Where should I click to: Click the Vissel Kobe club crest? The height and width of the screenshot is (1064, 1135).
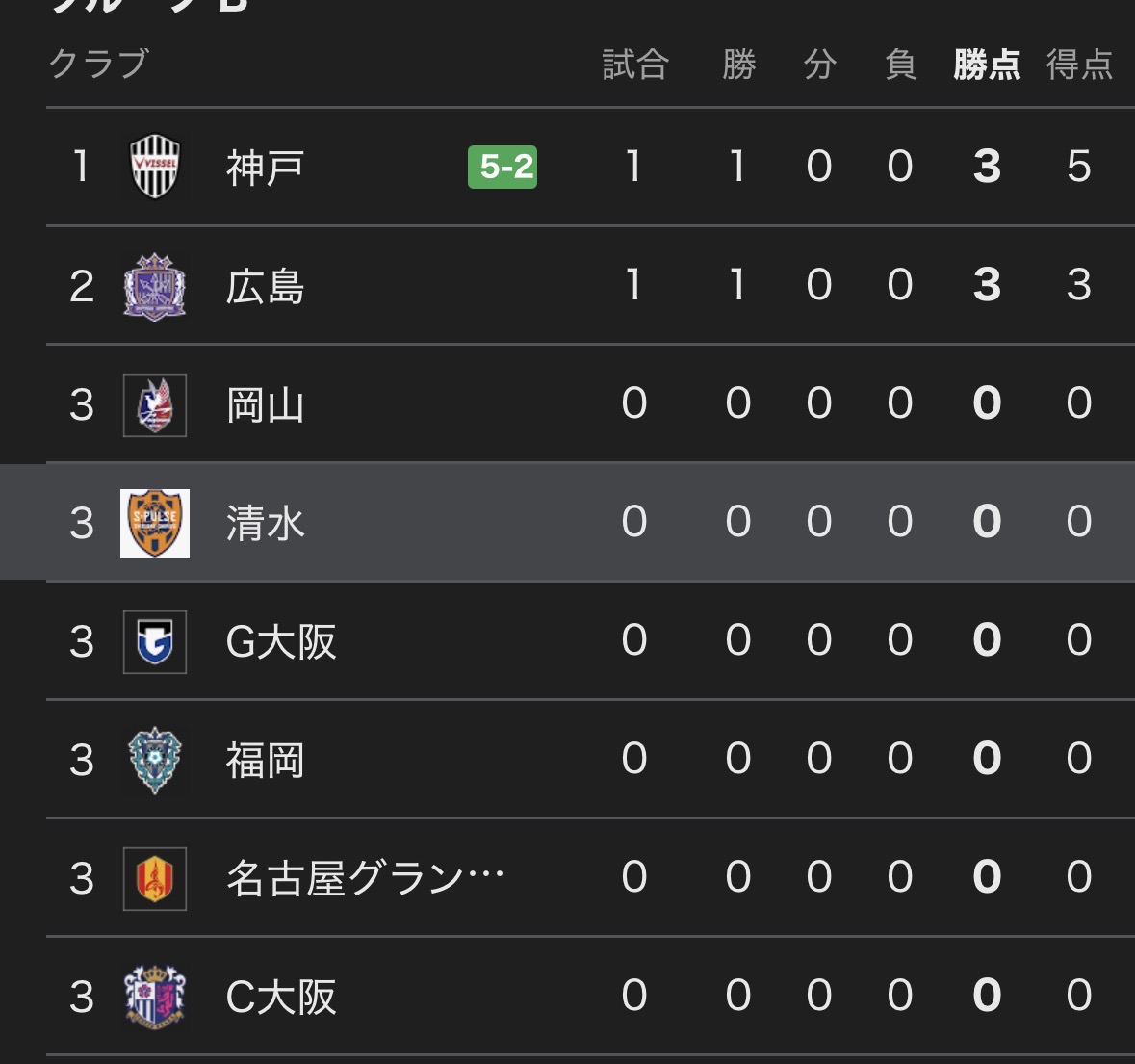(155, 167)
